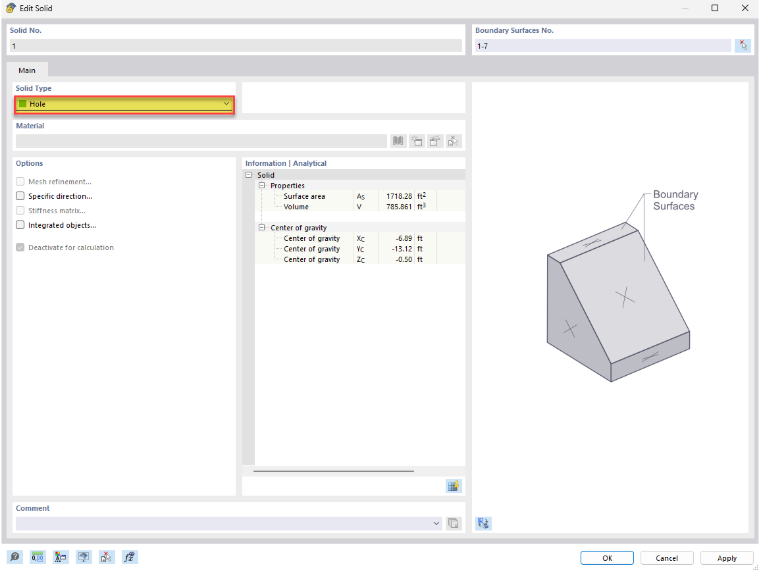Pick boundary surfaces with the select icon
This screenshot has width=760, height=570.
pos(743,46)
